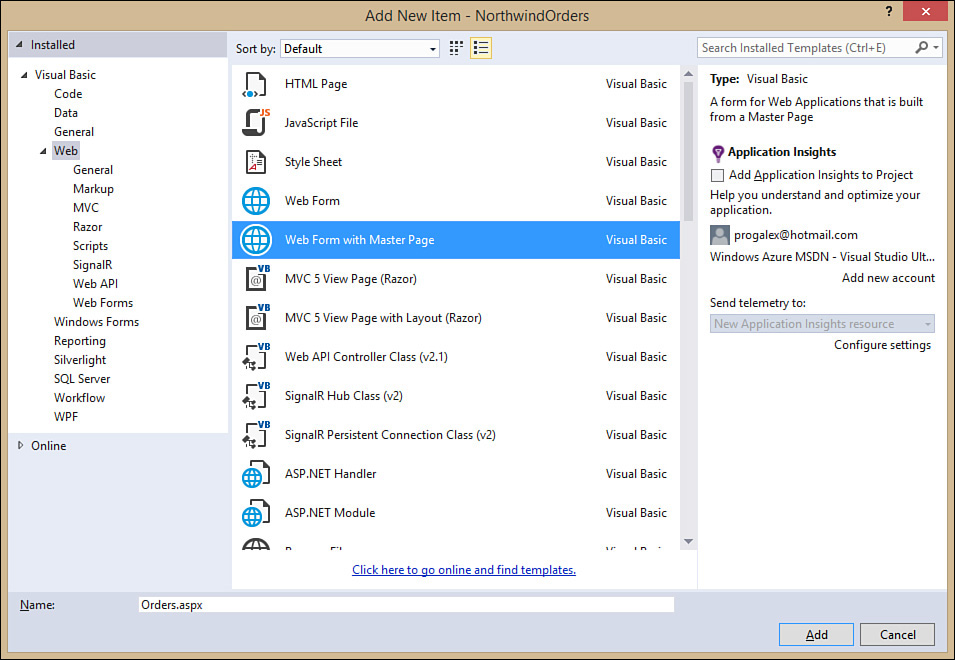Switch to medium icons grid view
Viewport: 955px width, 660px height.
click(x=456, y=48)
